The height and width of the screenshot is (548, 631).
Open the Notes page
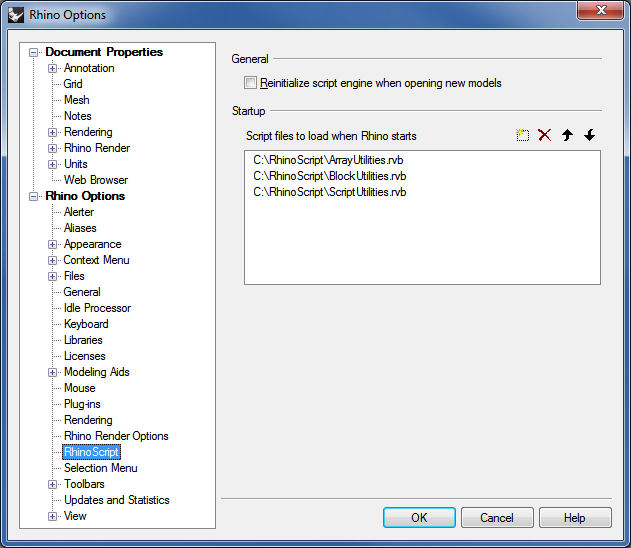click(x=78, y=116)
